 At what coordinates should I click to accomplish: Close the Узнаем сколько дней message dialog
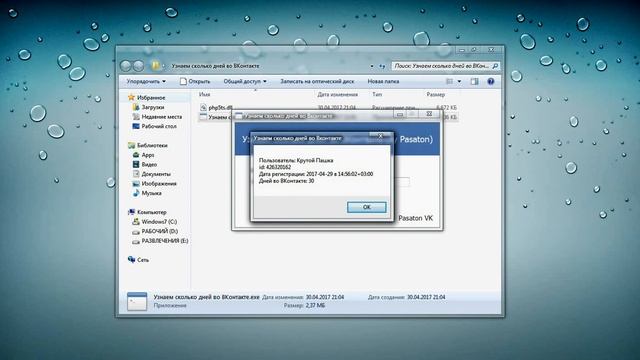pos(380,136)
